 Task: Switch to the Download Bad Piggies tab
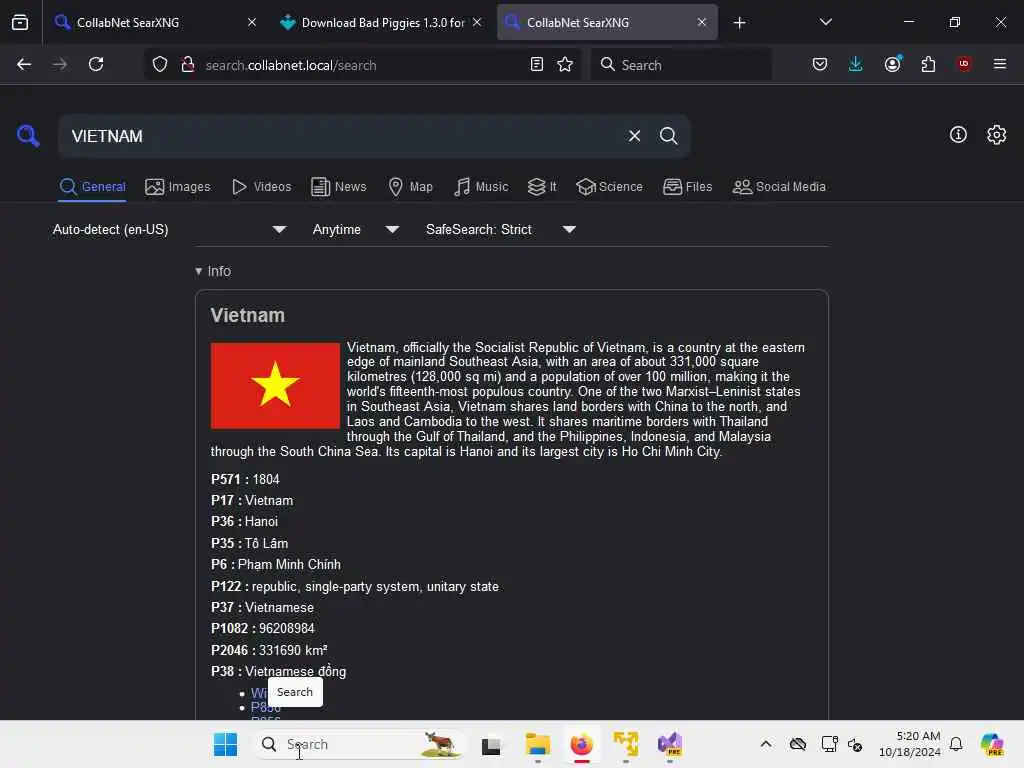pyautogui.click(x=382, y=23)
